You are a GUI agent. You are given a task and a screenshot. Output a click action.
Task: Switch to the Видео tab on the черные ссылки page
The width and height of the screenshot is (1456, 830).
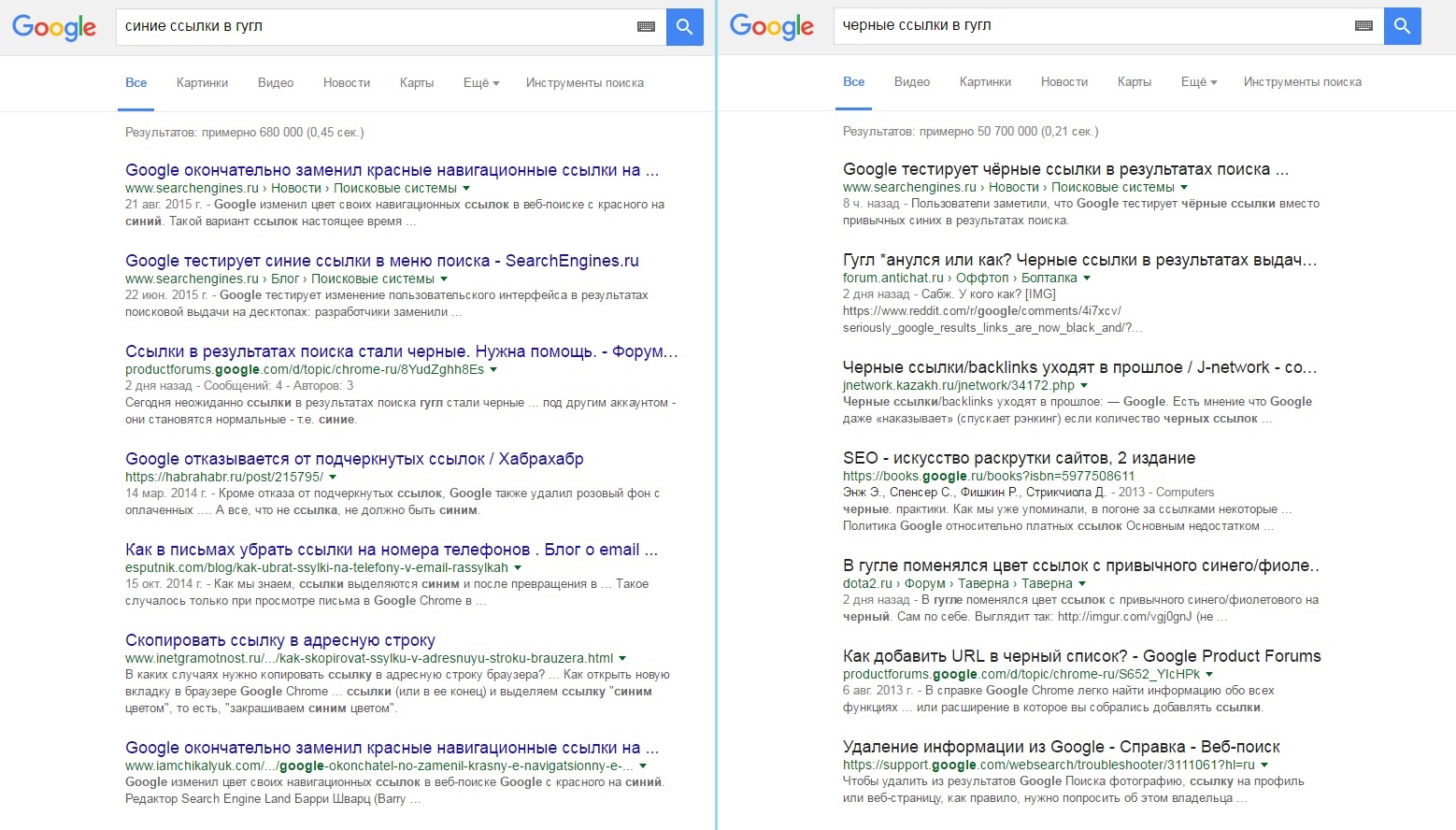point(912,82)
